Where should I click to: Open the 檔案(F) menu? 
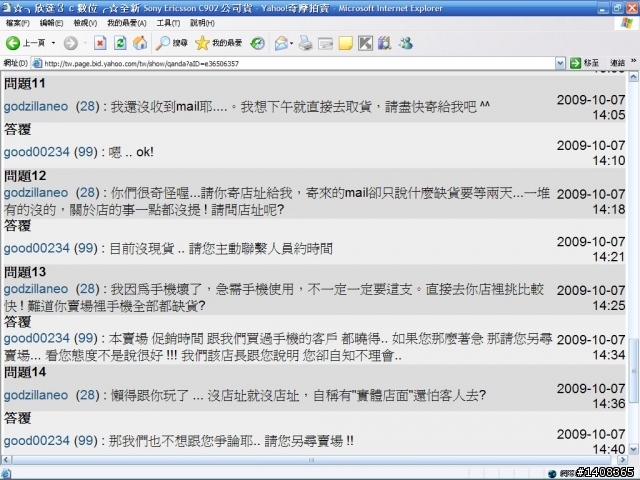pyautogui.click(x=17, y=23)
